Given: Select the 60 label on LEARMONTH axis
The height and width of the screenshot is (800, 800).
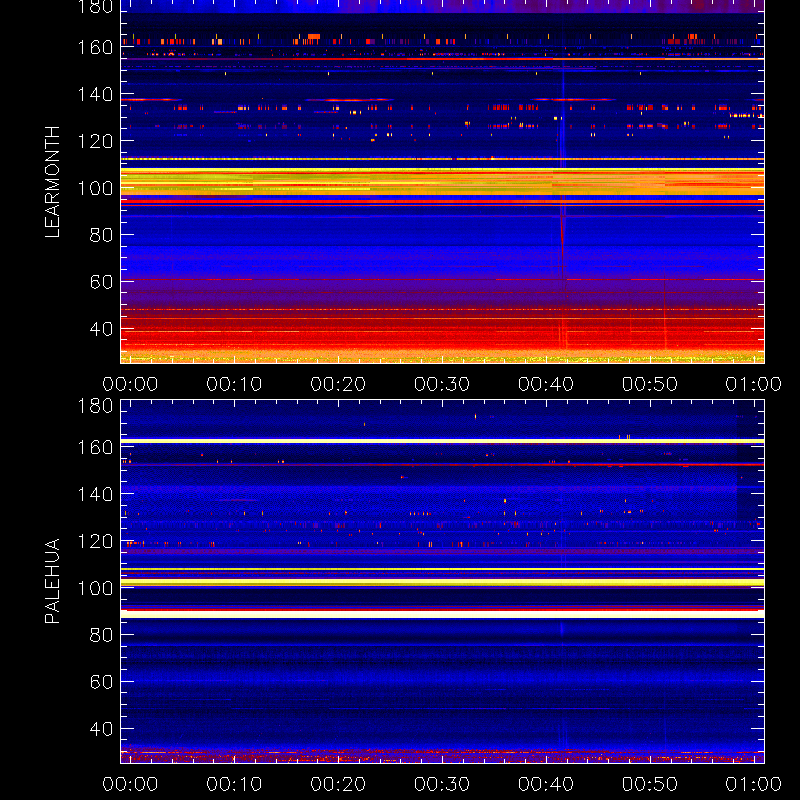Looking at the screenshot, I should [x=102, y=282].
